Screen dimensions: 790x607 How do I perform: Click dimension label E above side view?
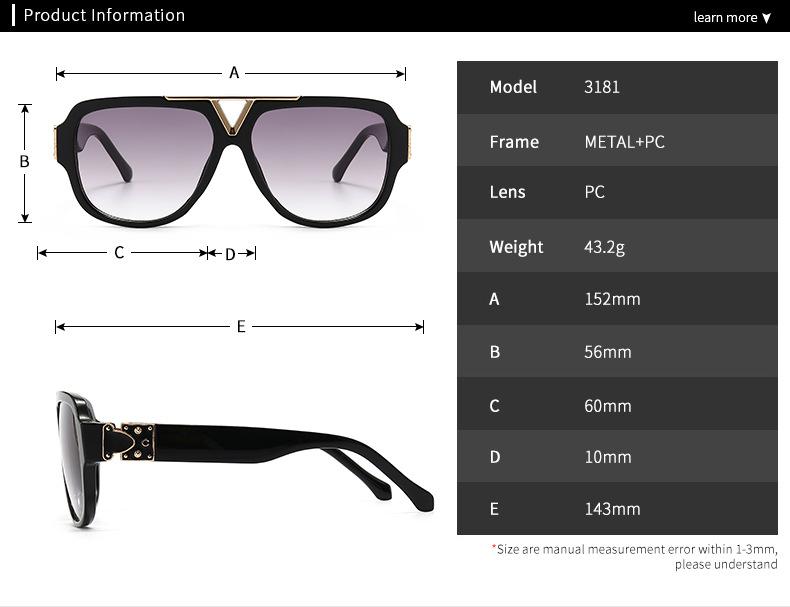coord(241,326)
